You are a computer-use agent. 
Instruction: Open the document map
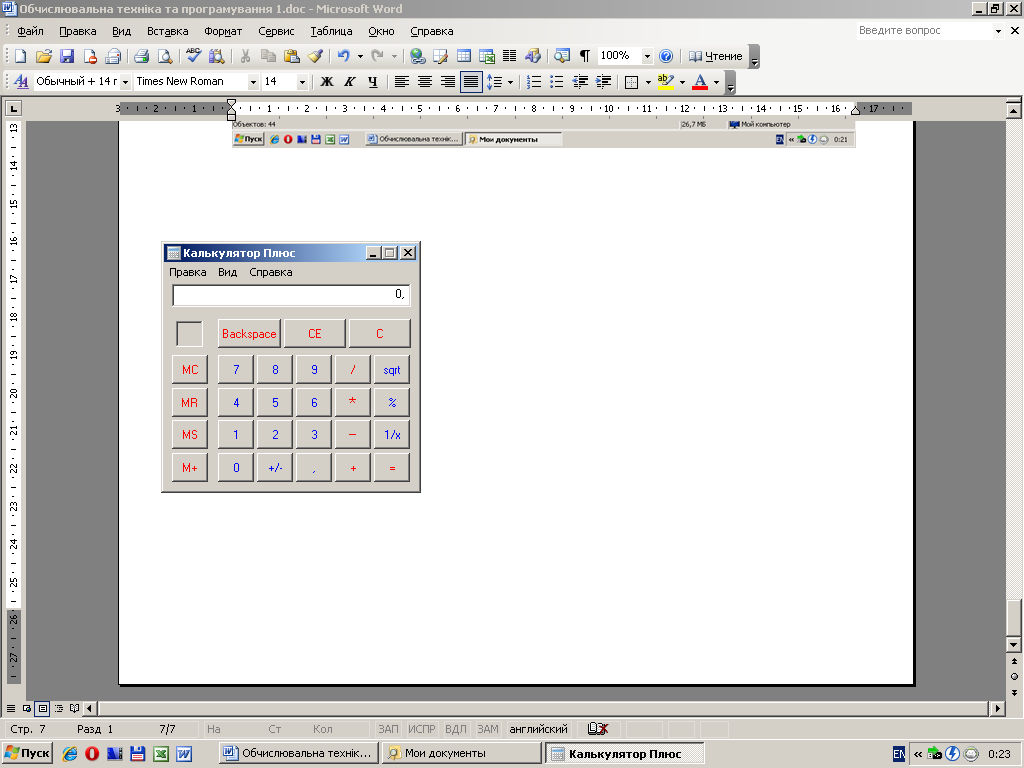tap(562, 56)
